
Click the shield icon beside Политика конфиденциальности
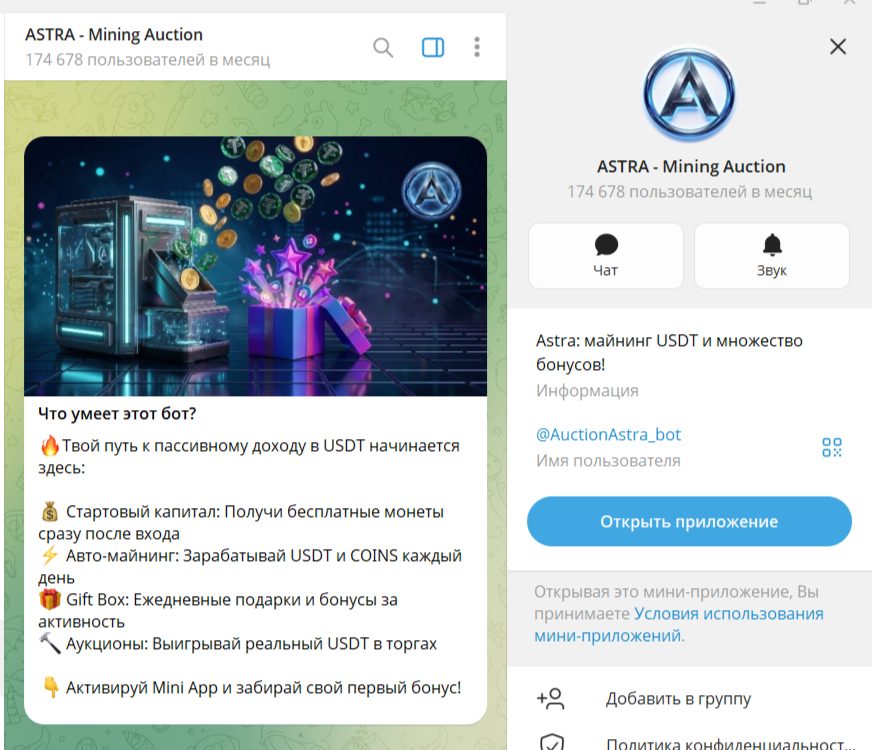pos(552,742)
